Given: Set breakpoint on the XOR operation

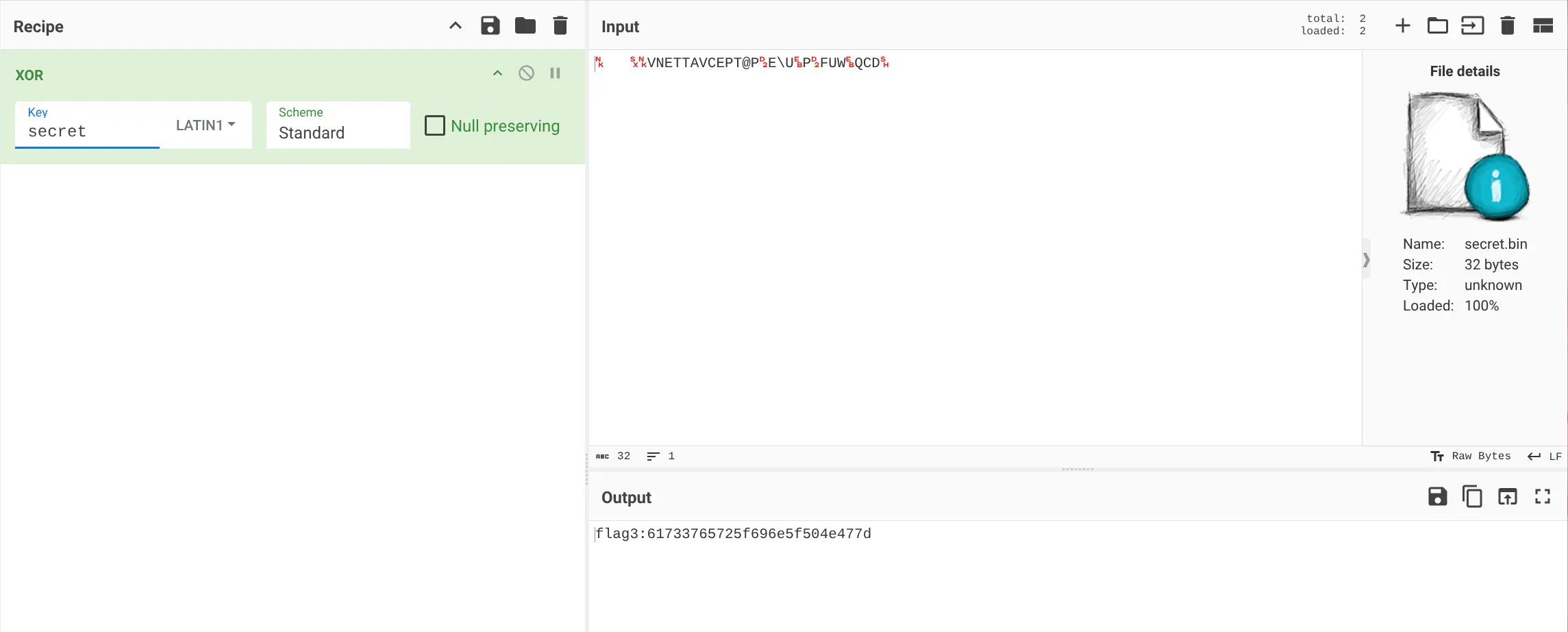Looking at the screenshot, I should tap(555, 73).
